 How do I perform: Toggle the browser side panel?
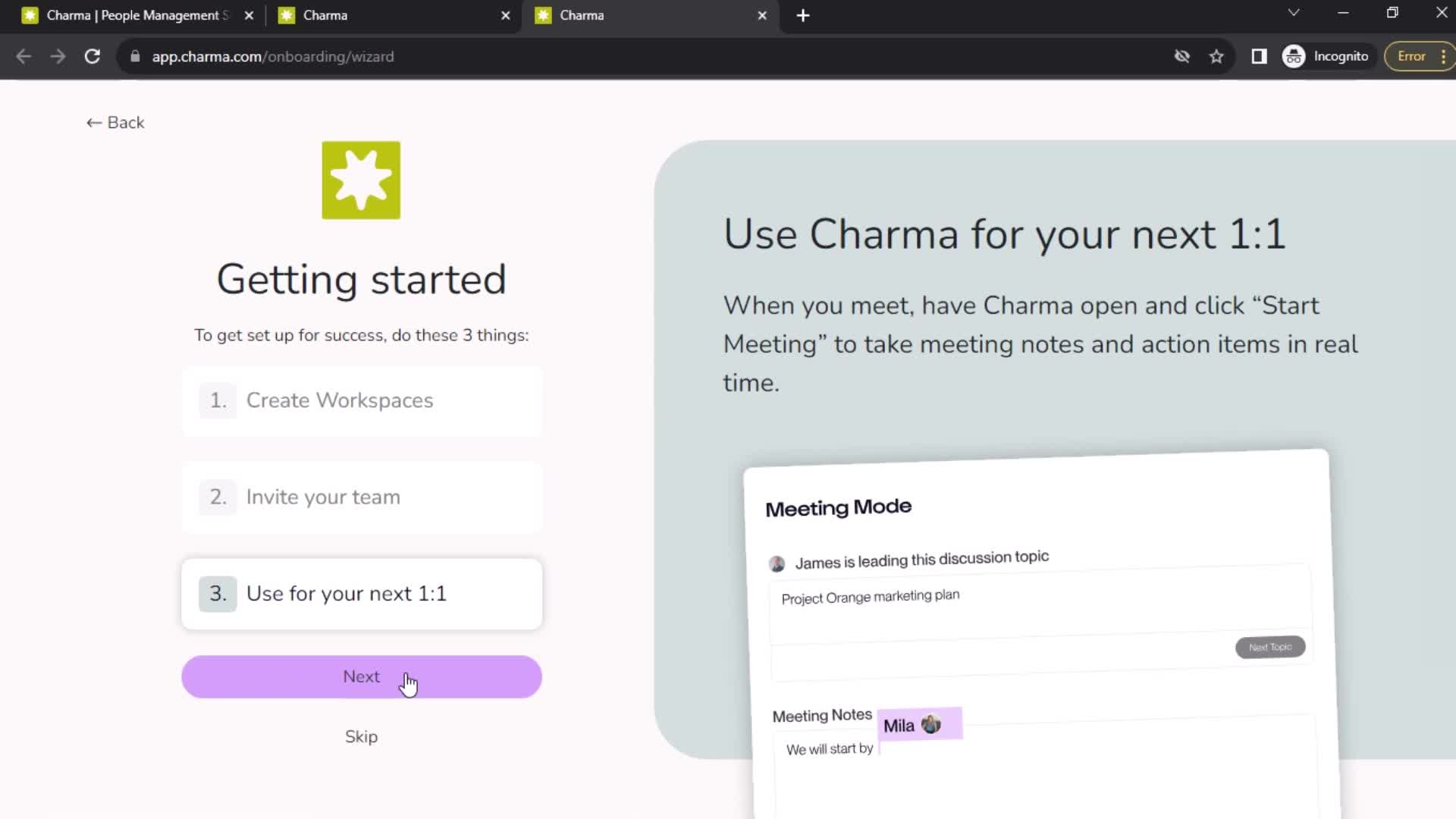(1259, 56)
